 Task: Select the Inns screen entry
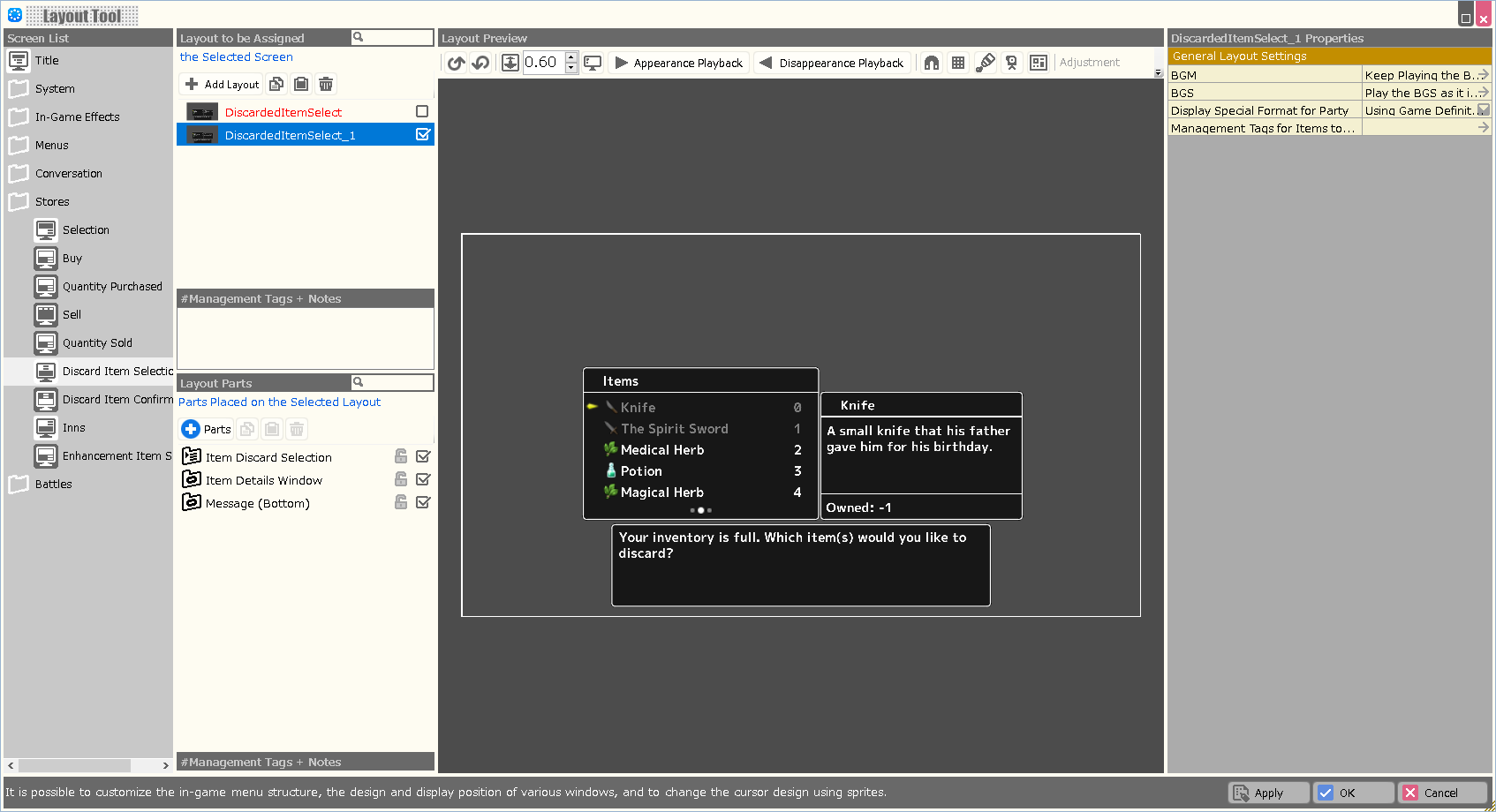click(74, 428)
